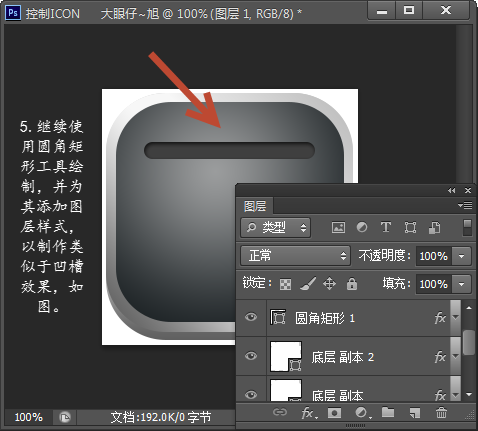Image resolution: width=478 pixels, height=431 pixels.
Task: Hide the 底层 副本 2 layer eye
Action: click(x=251, y=356)
